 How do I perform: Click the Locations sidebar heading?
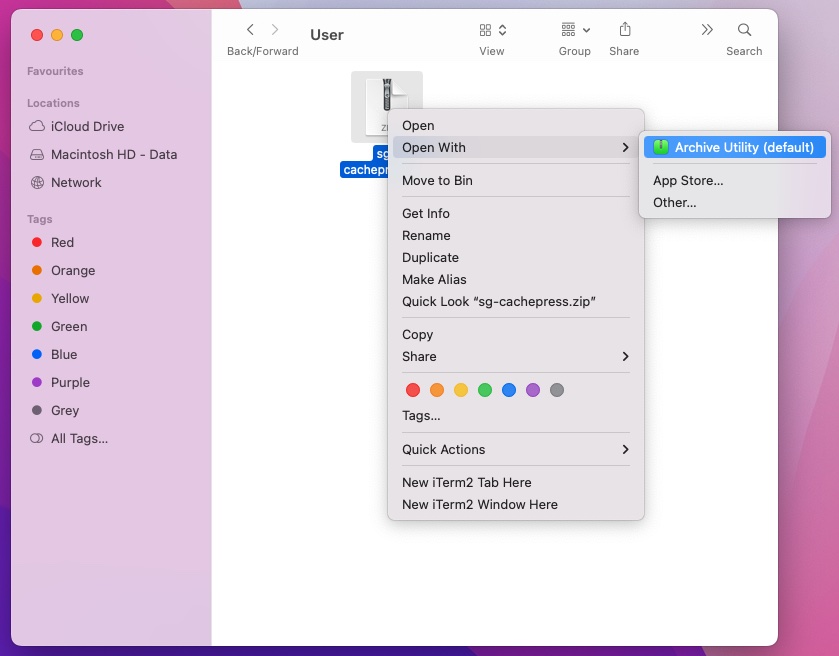tap(53, 103)
